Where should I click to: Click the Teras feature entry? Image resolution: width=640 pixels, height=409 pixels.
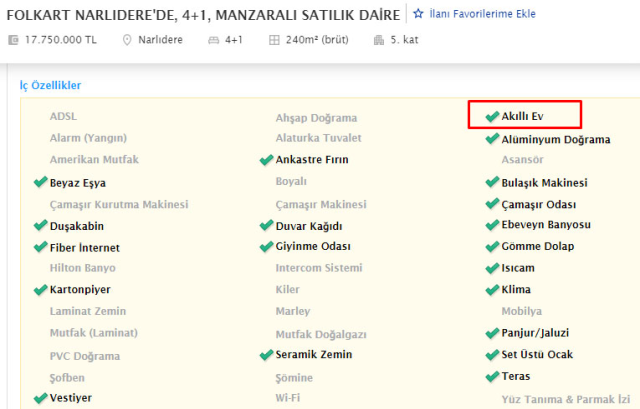point(516,377)
